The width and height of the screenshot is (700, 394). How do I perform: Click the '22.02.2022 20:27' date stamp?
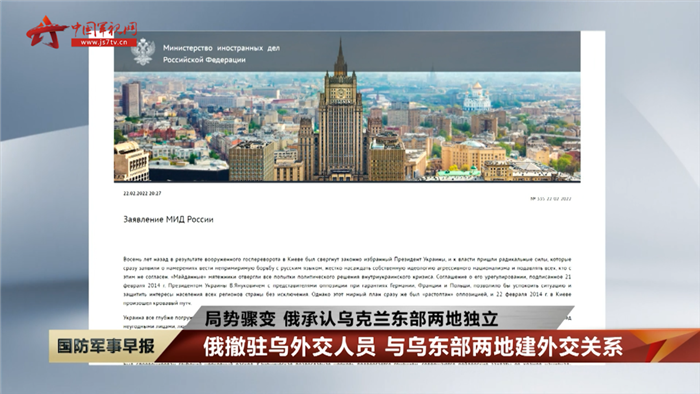[142, 194]
